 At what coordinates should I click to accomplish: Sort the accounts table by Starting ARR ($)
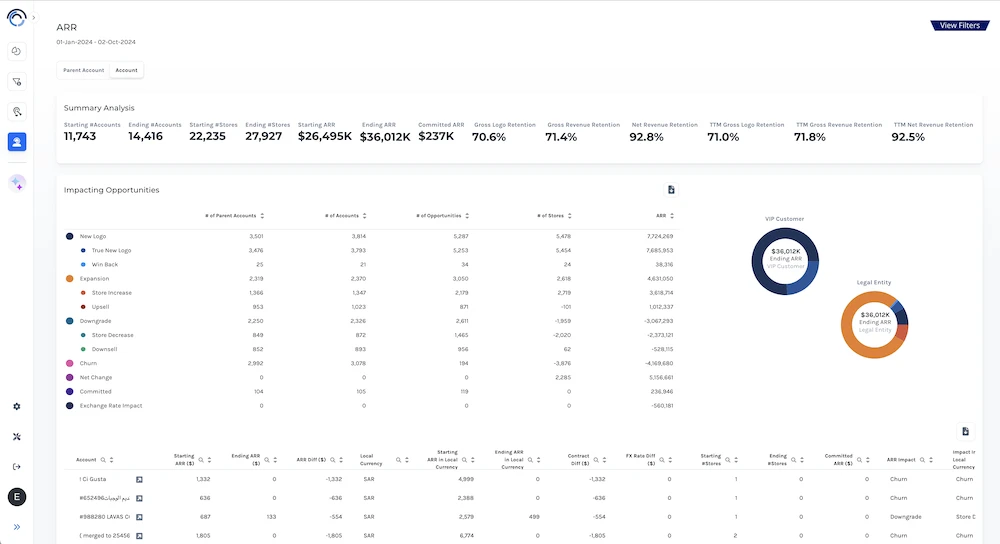click(x=209, y=460)
